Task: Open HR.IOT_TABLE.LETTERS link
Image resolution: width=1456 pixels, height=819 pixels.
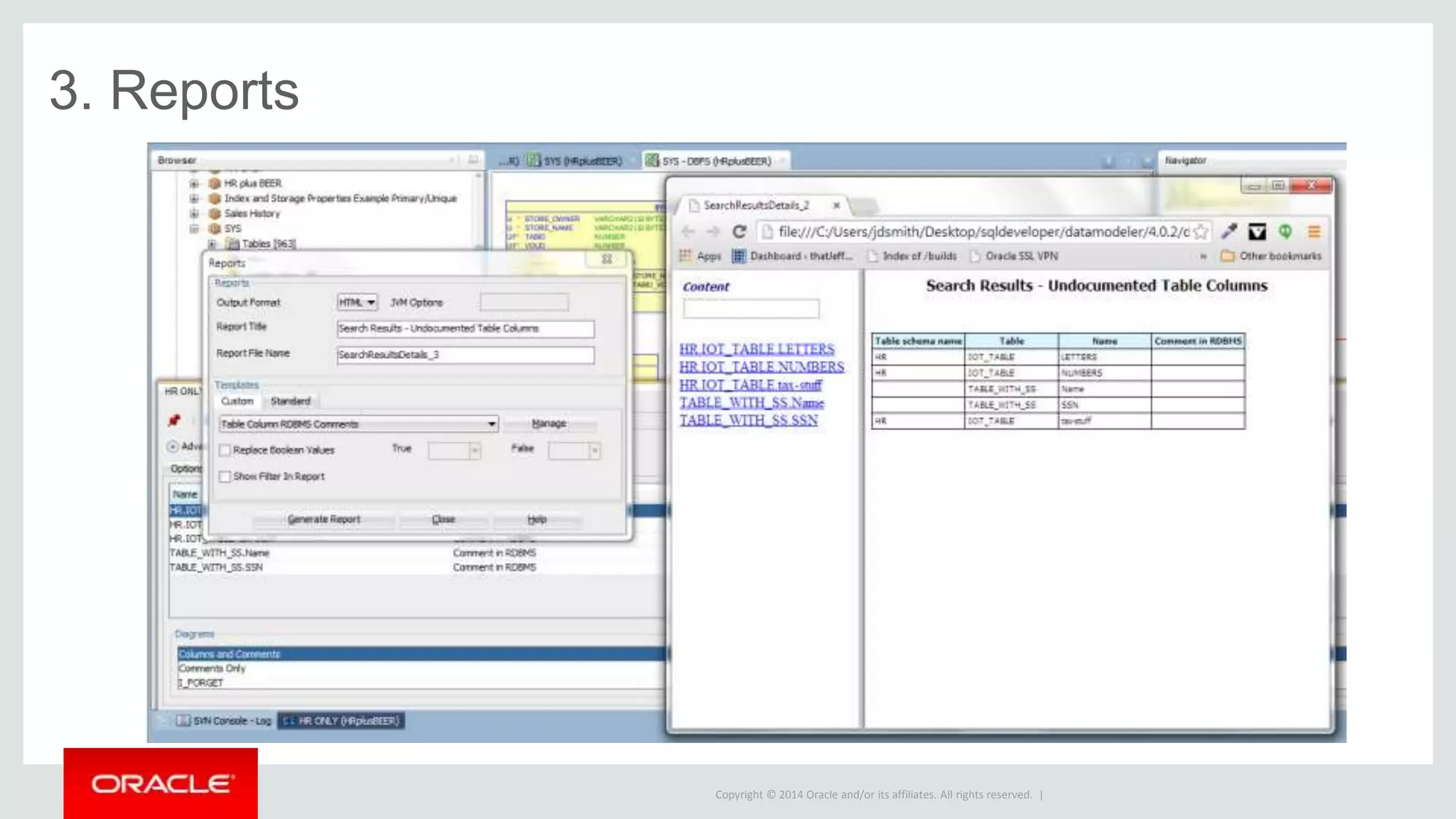Action: click(x=756, y=349)
